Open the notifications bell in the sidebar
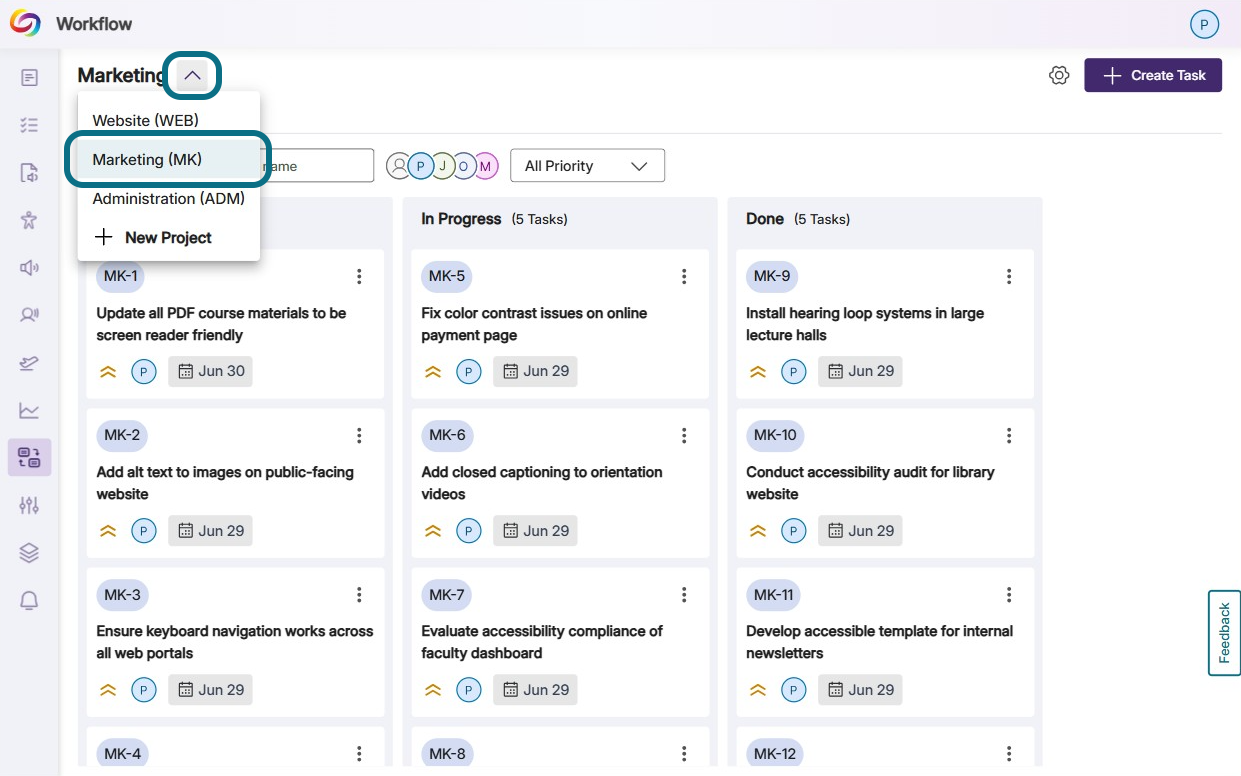The height and width of the screenshot is (776, 1241). 29,600
